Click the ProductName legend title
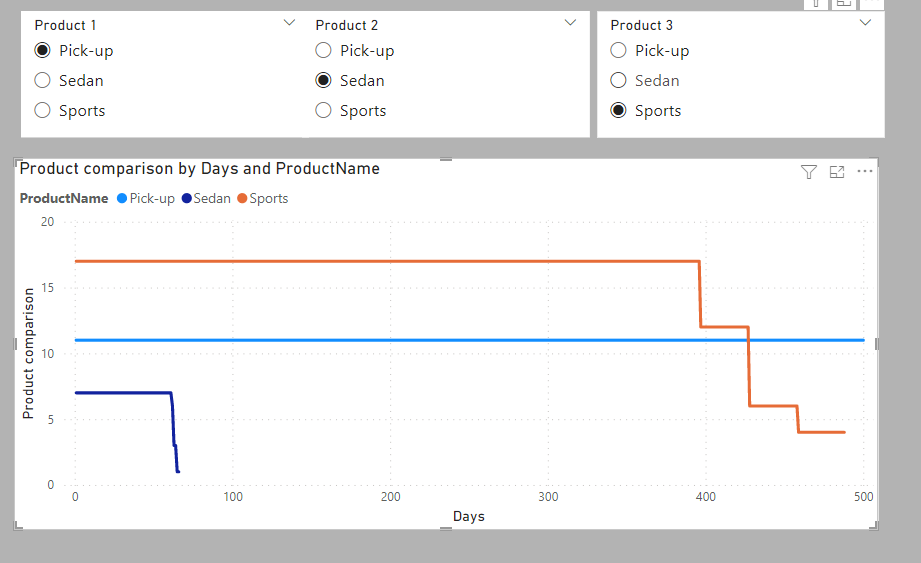Viewport: 921px width, 563px height. [64, 198]
